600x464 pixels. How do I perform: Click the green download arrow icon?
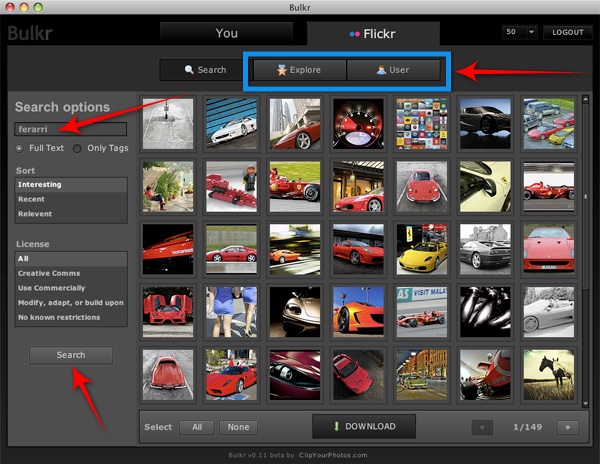tap(336, 426)
